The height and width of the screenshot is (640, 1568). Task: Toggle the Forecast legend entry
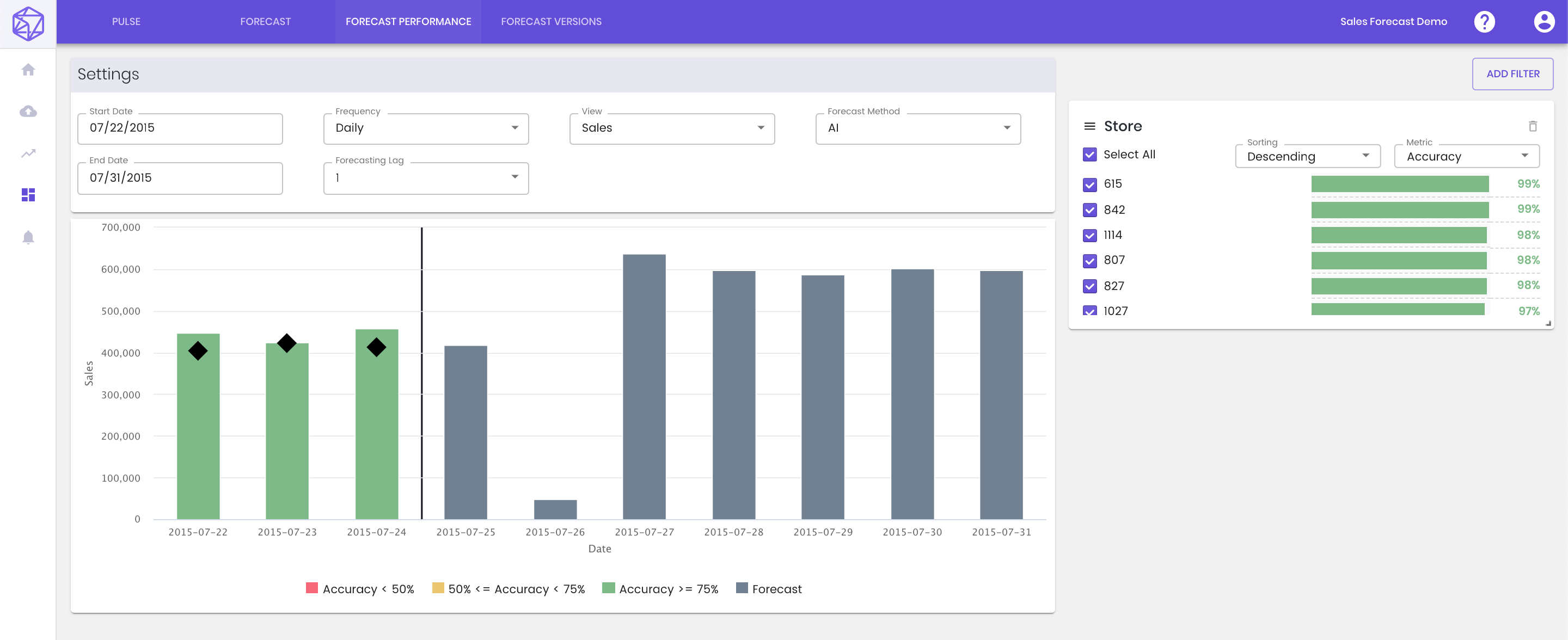coord(769,589)
